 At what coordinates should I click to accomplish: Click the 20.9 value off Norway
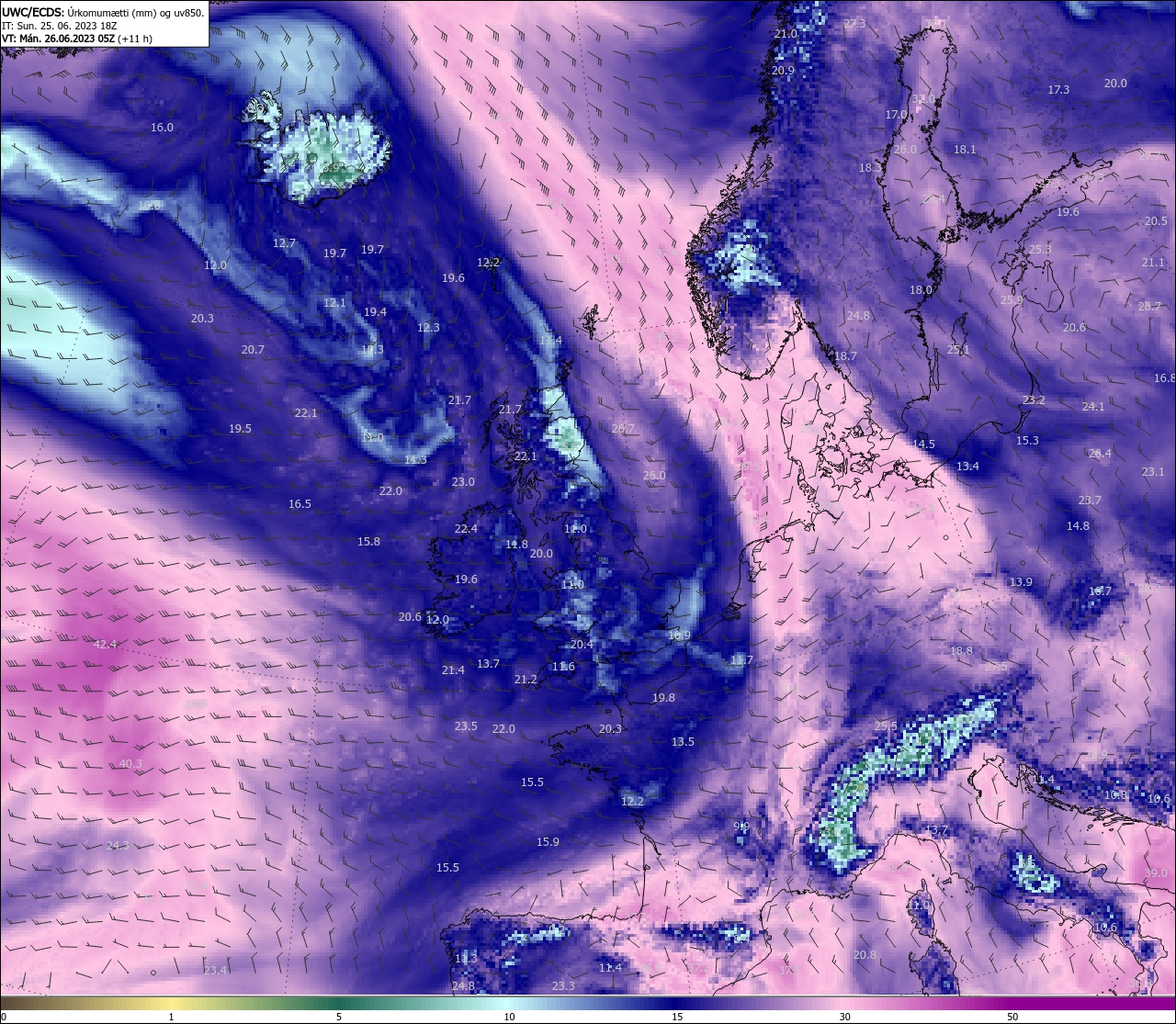pyautogui.click(x=783, y=71)
